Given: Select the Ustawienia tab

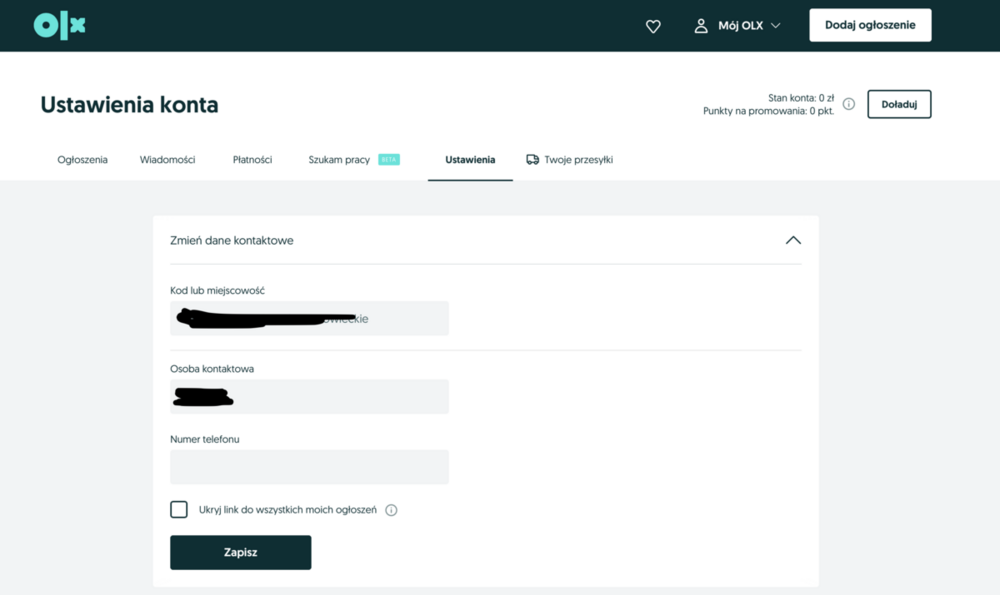Looking at the screenshot, I should [470, 159].
